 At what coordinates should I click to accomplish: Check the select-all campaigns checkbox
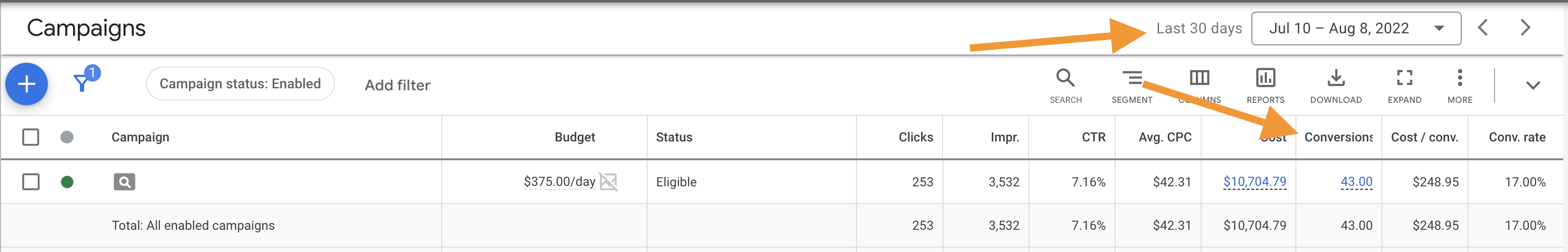30,137
